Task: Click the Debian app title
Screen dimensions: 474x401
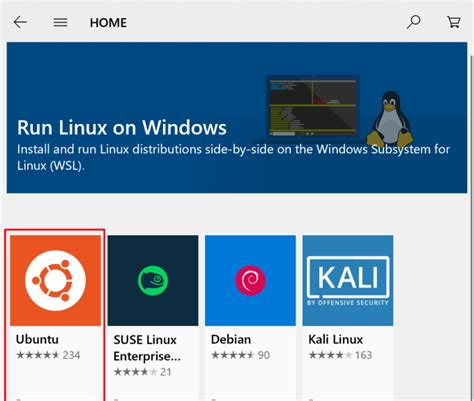Action: (231, 339)
